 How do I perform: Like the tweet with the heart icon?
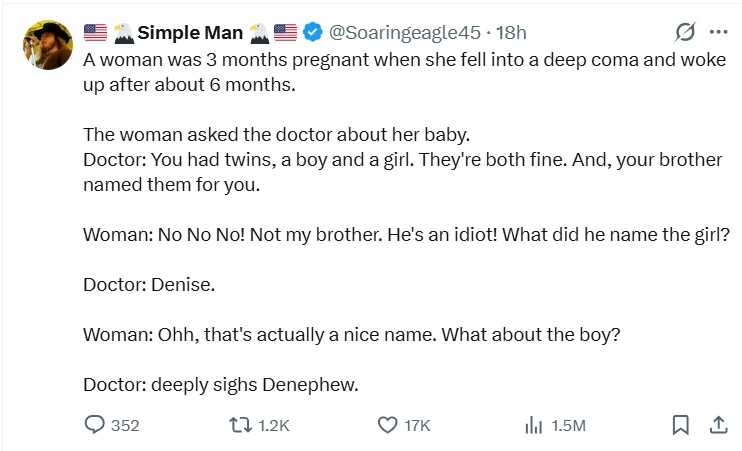[x=388, y=425]
